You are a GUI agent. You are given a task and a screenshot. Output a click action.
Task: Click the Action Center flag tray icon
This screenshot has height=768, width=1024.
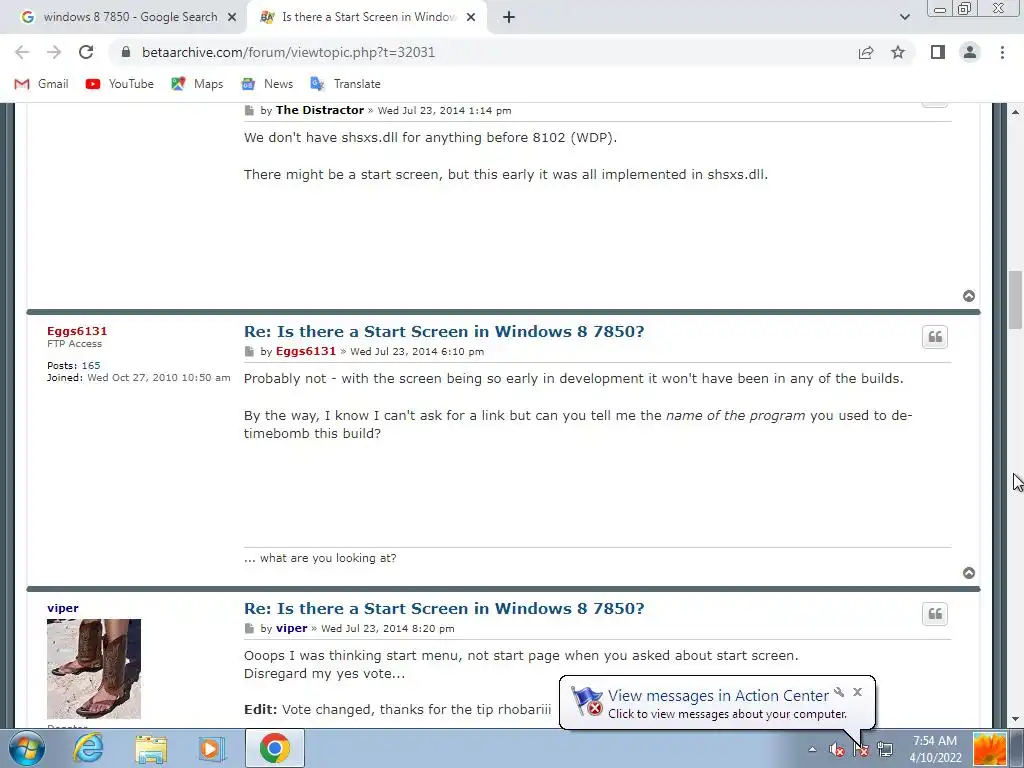point(861,749)
